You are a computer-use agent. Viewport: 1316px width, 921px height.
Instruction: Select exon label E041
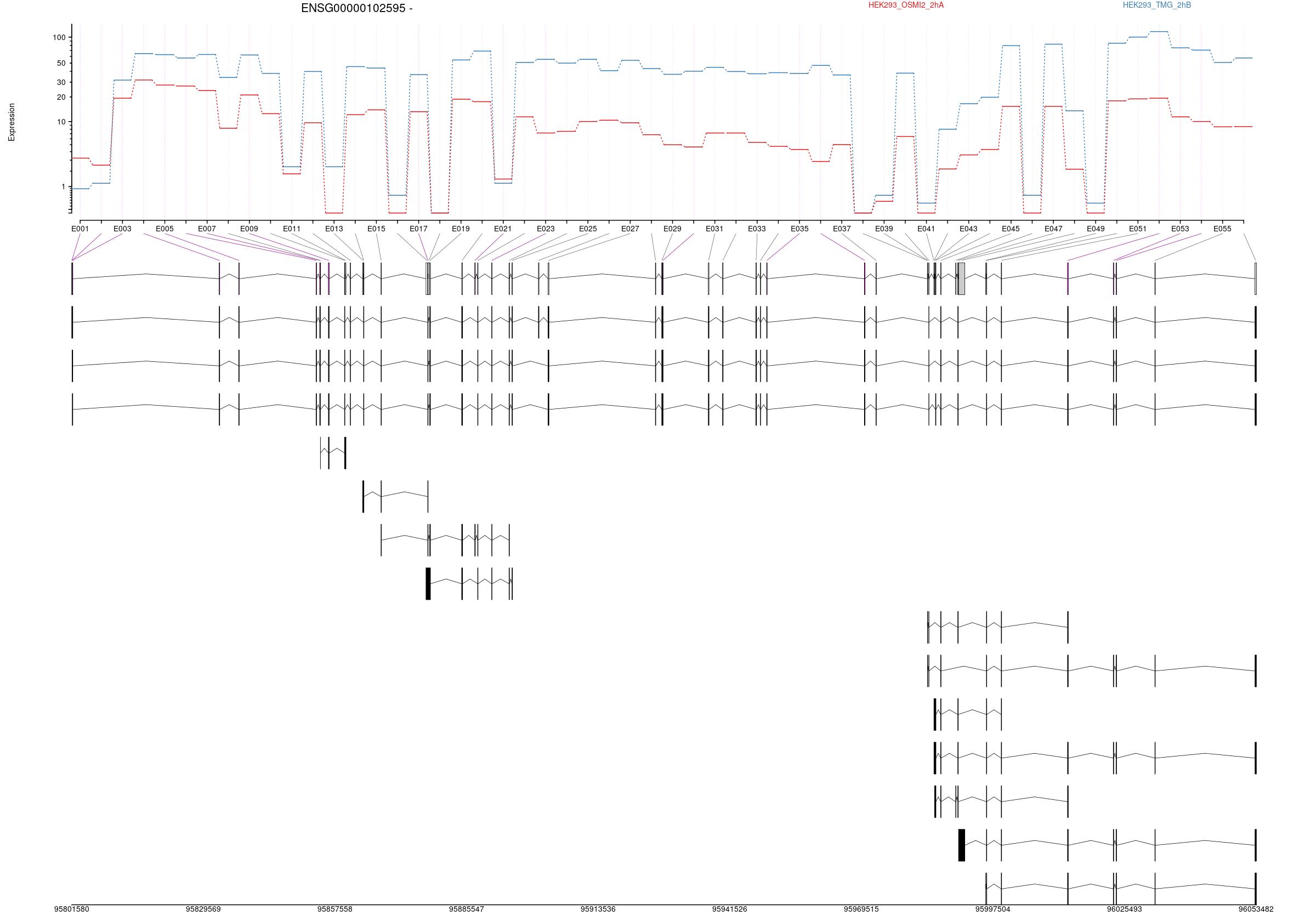pos(926,229)
